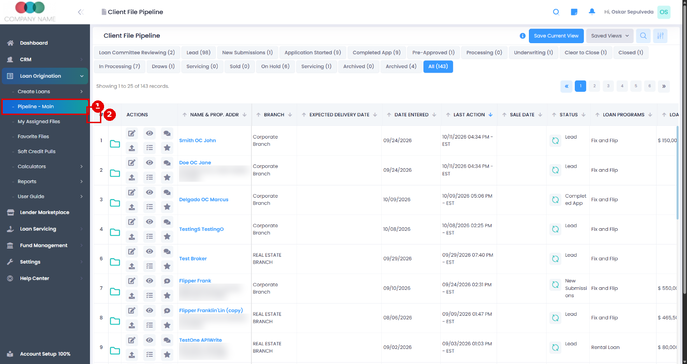Screen dimensions: 687x364
Task: Open Lender Marketplace in sidebar
Action: coord(45,212)
